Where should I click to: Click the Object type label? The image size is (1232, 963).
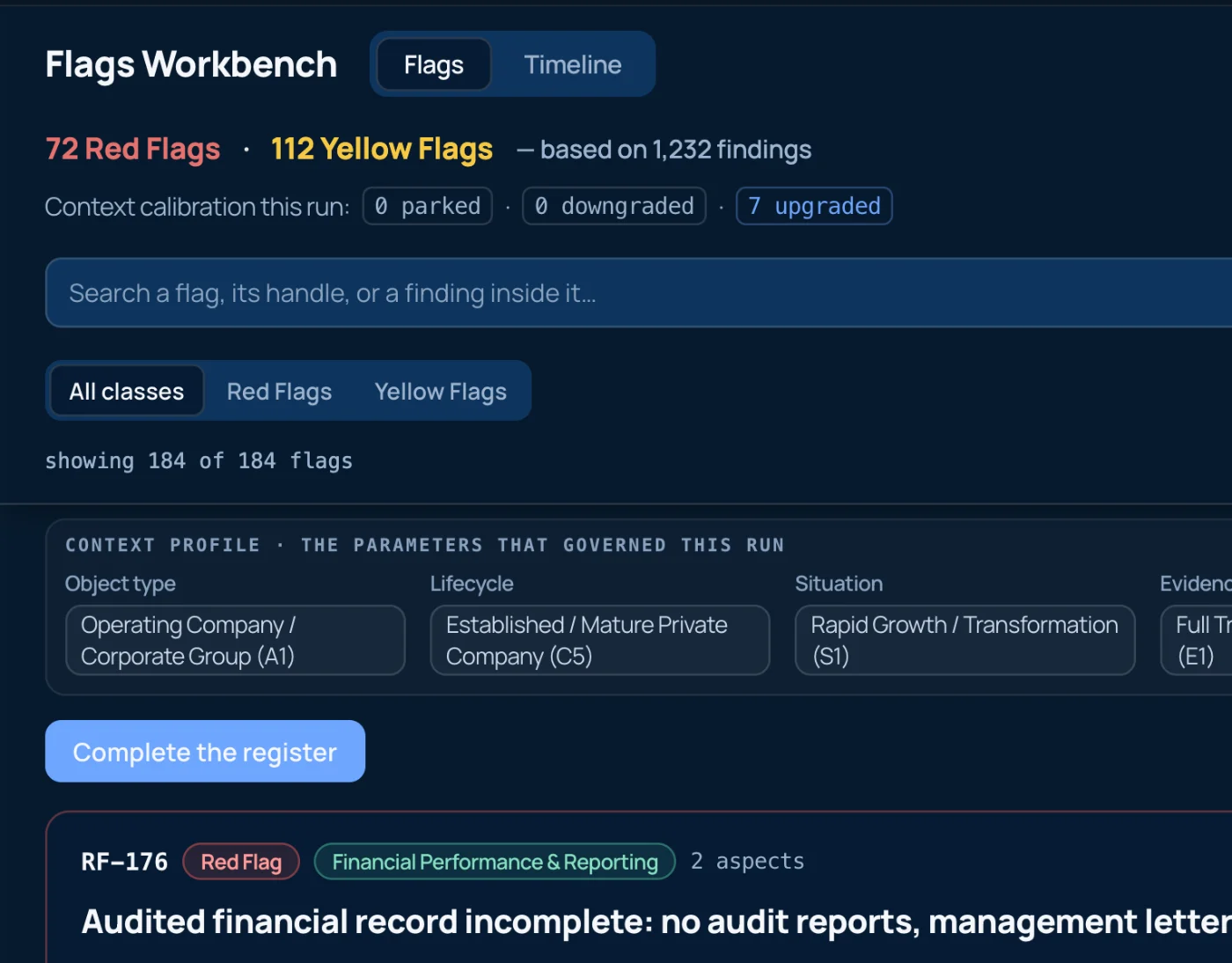pyautogui.click(x=121, y=584)
